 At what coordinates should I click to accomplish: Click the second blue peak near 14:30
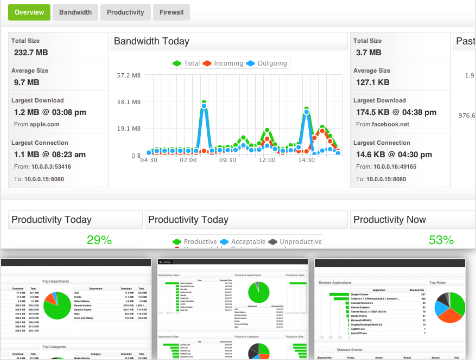coord(306,112)
